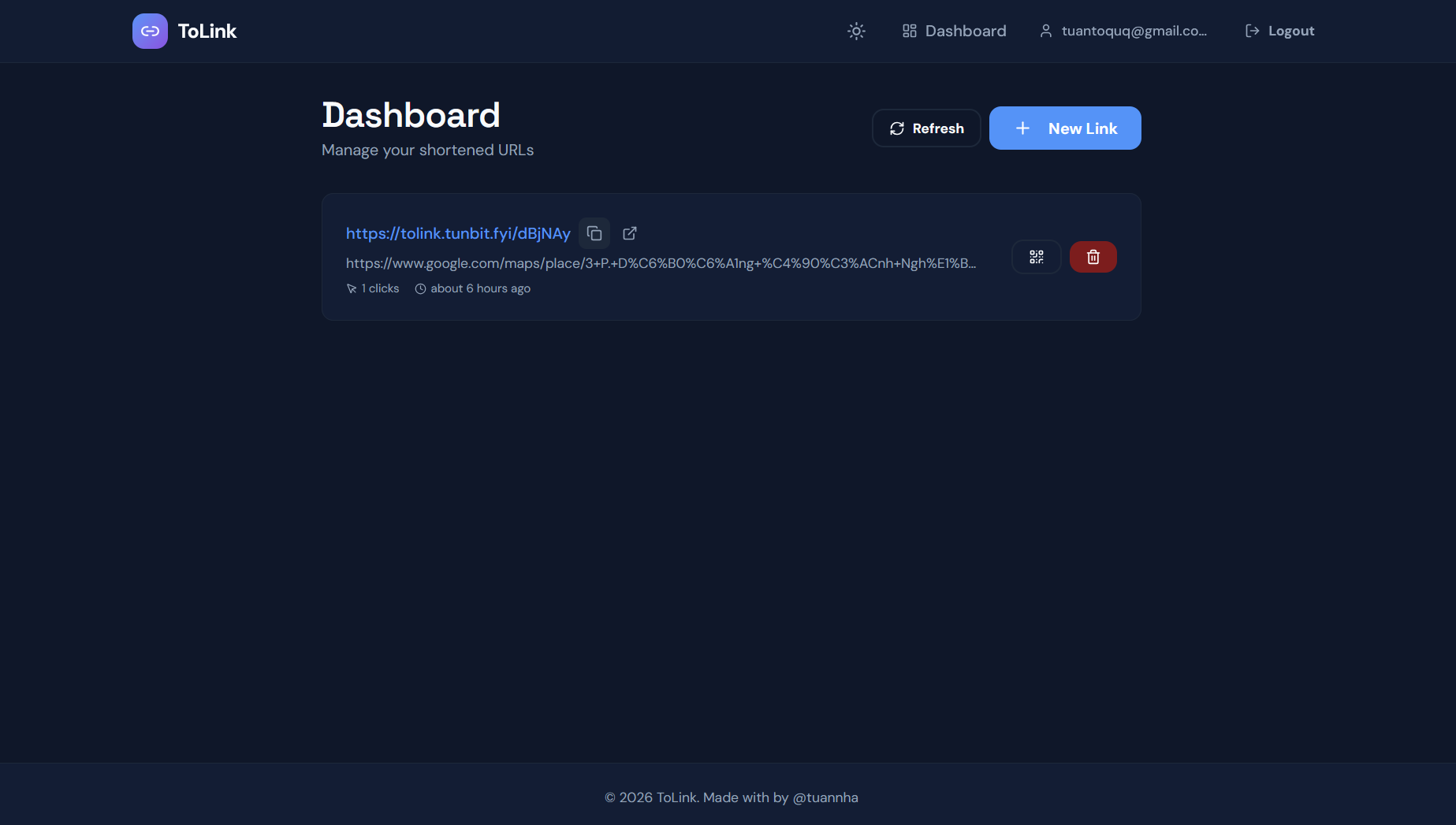This screenshot has width=1456, height=825.
Task: Open the Dashboard navigation item
Action: [x=954, y=31]
